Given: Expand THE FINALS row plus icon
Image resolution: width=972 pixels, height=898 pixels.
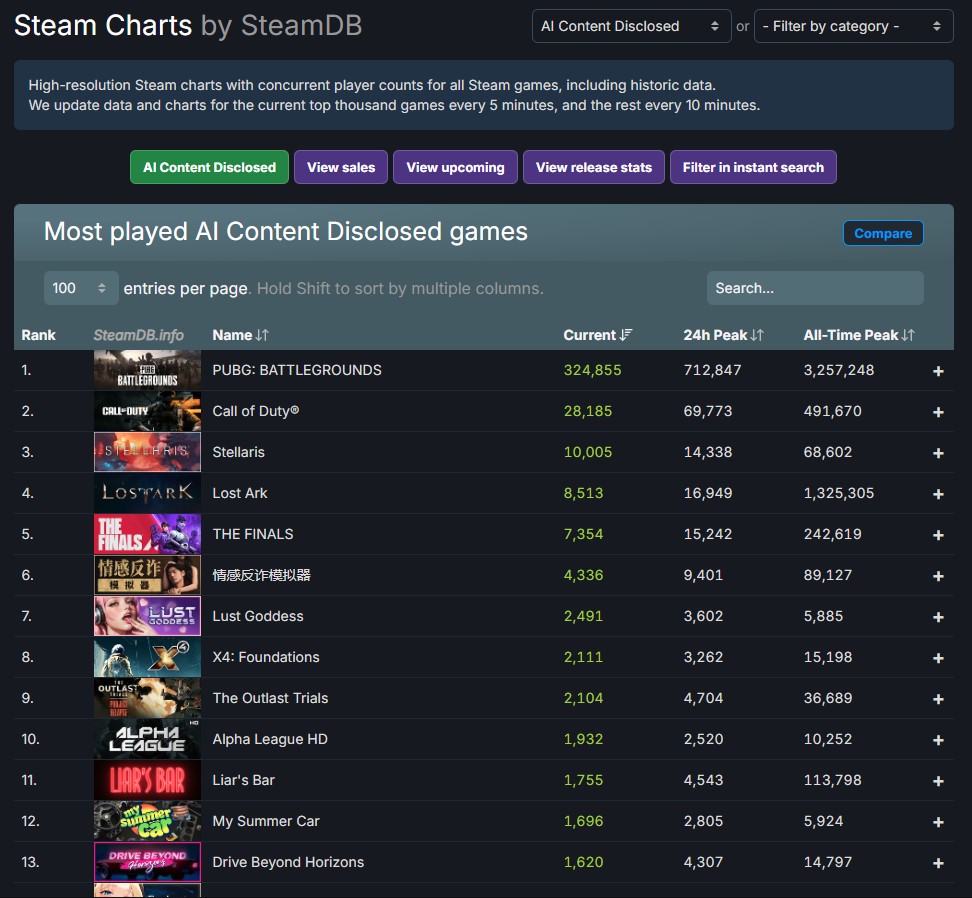Looking at the screenshot, I should tap(938, 535).
